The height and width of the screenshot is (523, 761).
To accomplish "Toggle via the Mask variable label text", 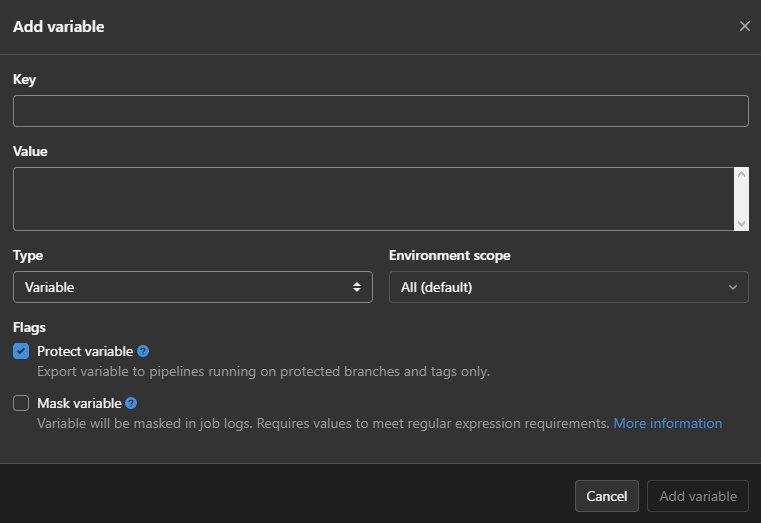I will (79, 403).
